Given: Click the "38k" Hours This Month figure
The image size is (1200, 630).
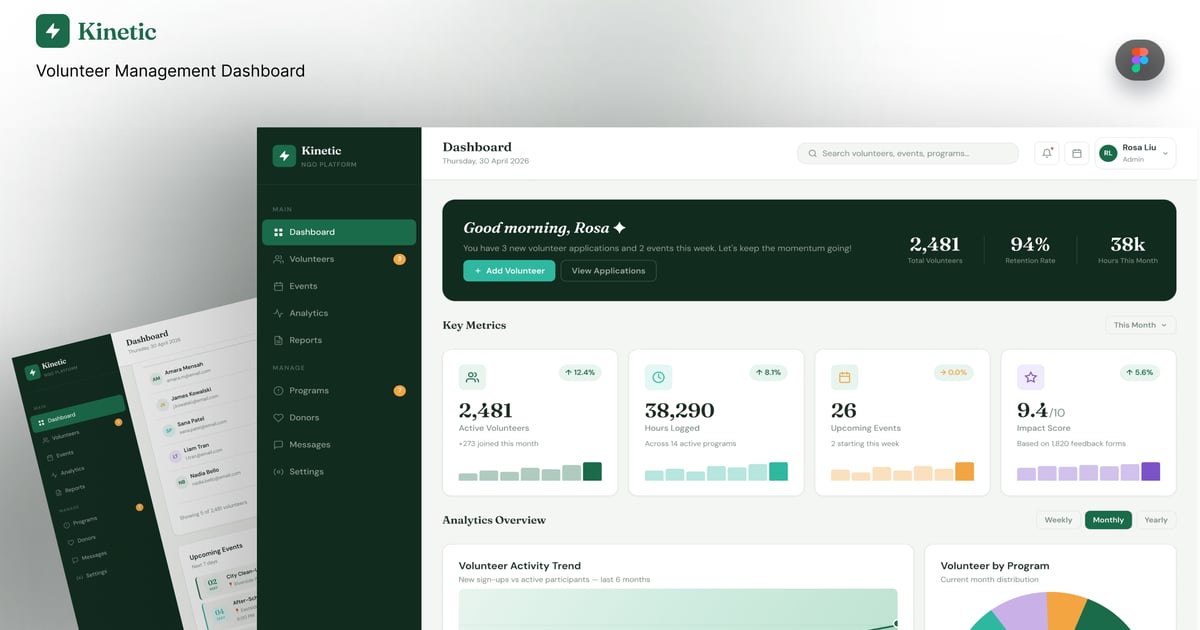Looking at the screenshot, I should (x=1127, y=244).
